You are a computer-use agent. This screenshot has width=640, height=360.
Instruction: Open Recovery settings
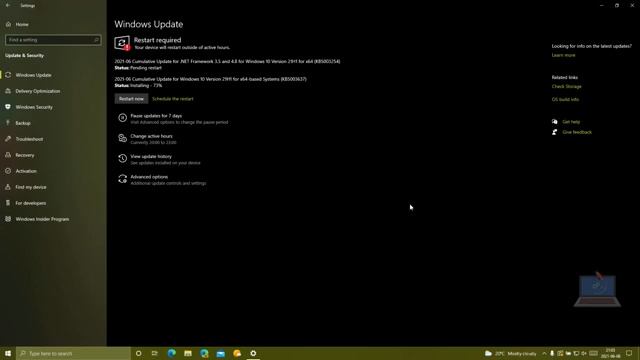pos(24,155)
